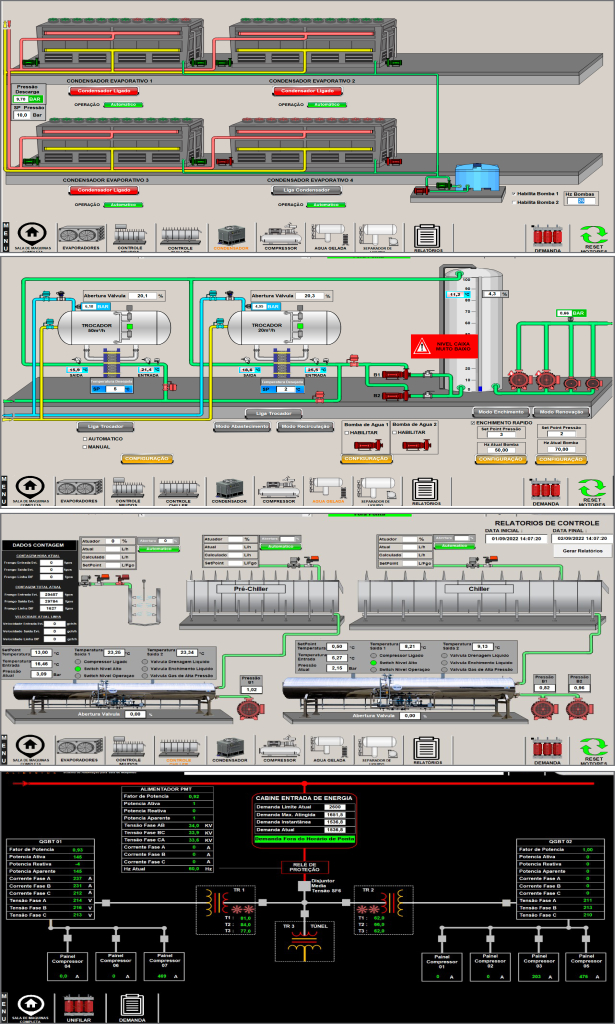
Task: Open Condensador icon on the Agua Gelada screen
Action: coord(230,490)
